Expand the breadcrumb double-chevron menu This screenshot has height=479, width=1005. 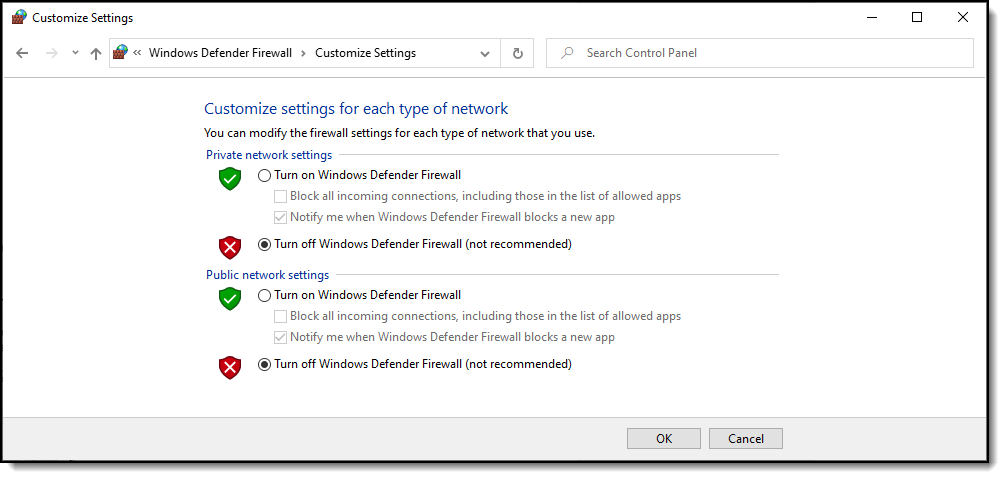point(137,53)
